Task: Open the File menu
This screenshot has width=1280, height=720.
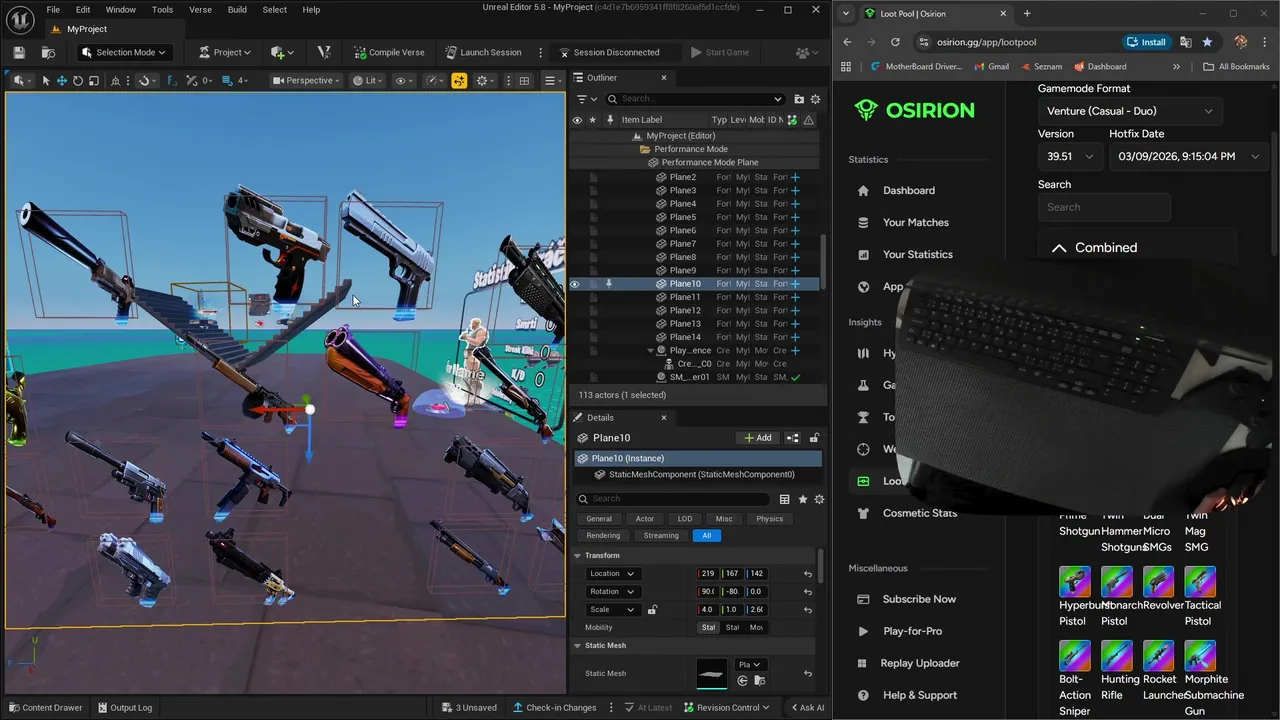Action: click(53, 10)
